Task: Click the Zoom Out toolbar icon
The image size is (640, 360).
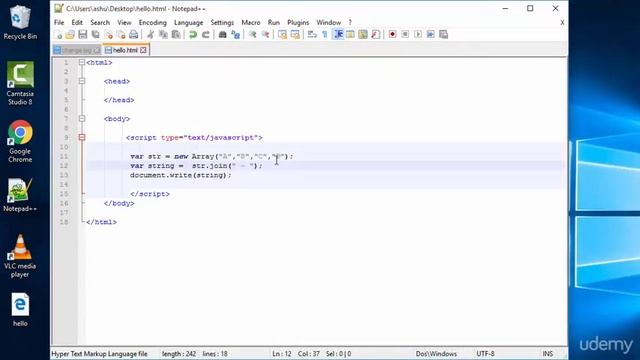Action: (265, 35)
